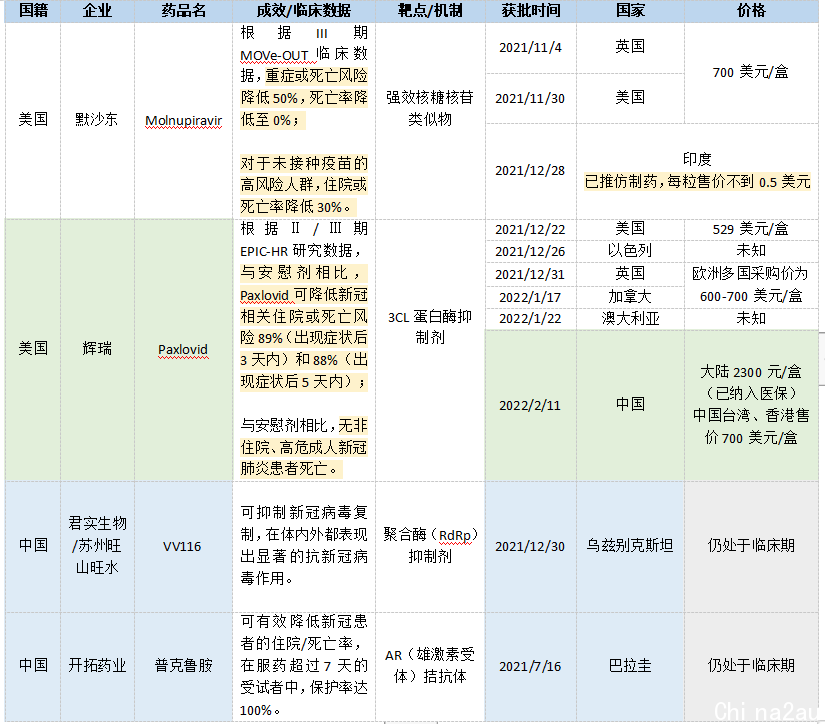Click the 默沙东 company cell
The height and width of the screenshot is (724, 825).
click(97, 119)
